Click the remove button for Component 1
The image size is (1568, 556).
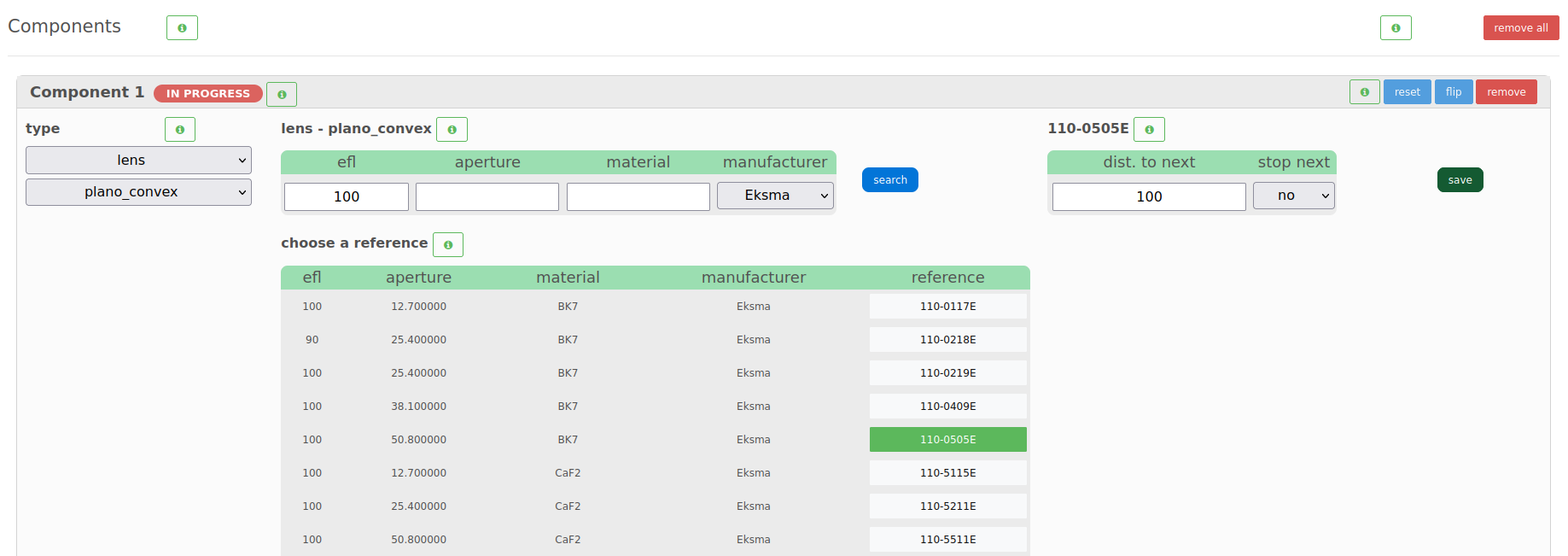coord(1507,91)
